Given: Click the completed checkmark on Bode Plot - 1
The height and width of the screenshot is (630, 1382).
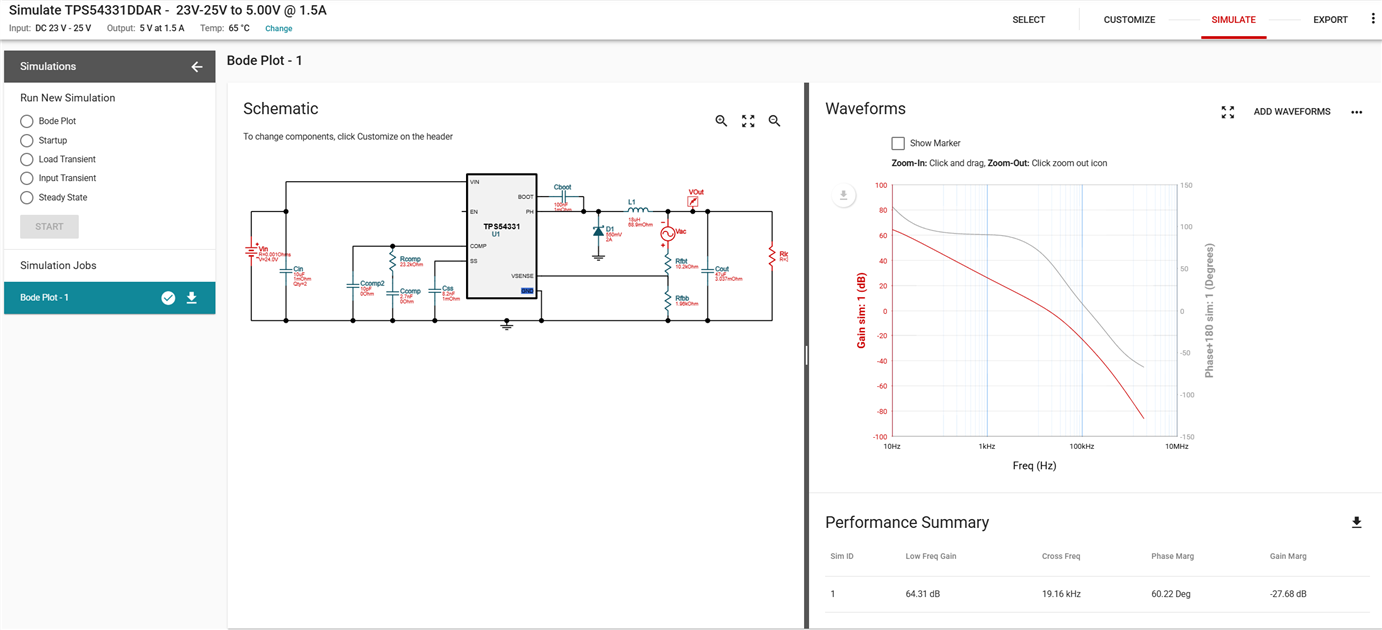Looking at the screenshot, I should 168,298.
